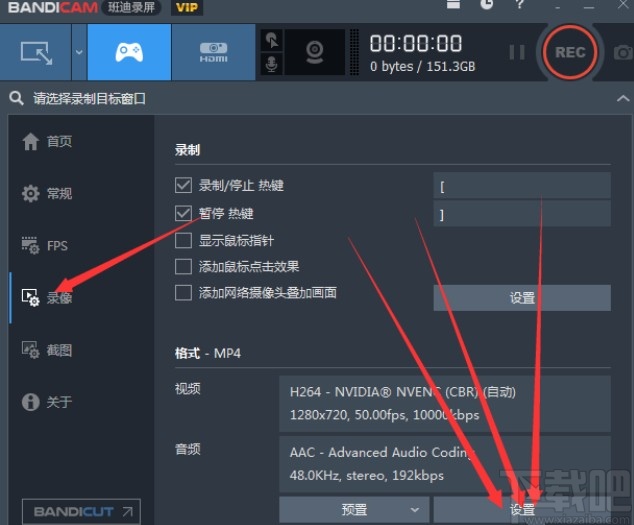The width and height of the screenshot is (634, 525).
Task: Open screen mode dropdown arrow
Action: pos(79,52)
